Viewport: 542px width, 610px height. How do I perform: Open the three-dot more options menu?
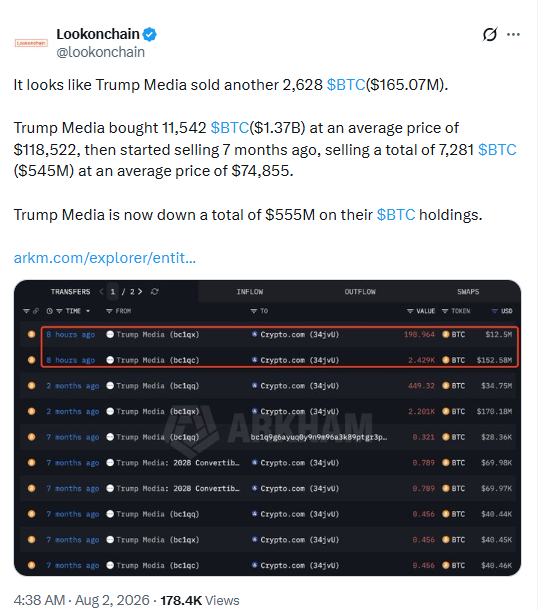tap(513, 35)
